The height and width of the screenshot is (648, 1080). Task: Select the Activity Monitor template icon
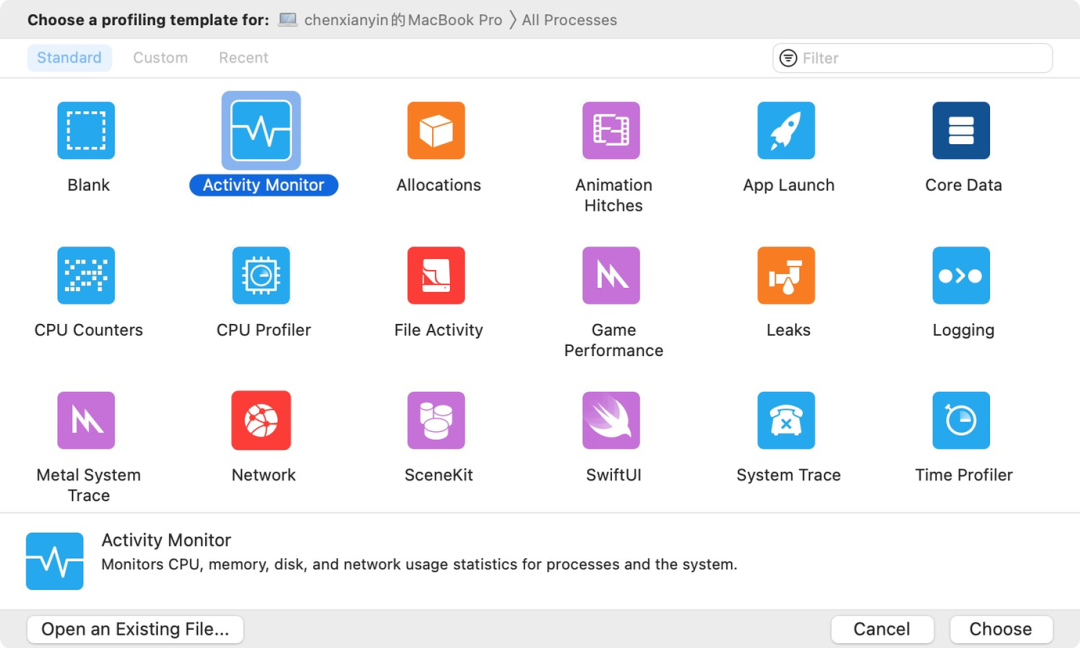click(261, 131)
